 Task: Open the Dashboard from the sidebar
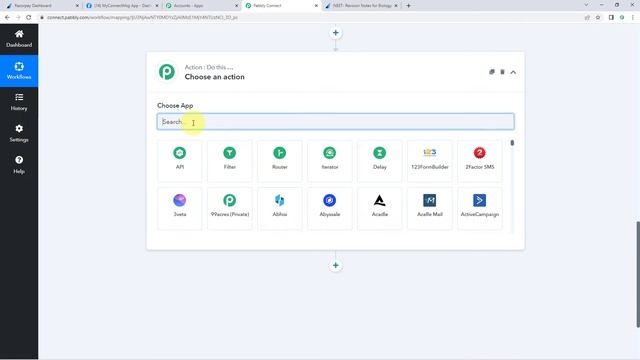pyautogui.click(x=19, y=39)
